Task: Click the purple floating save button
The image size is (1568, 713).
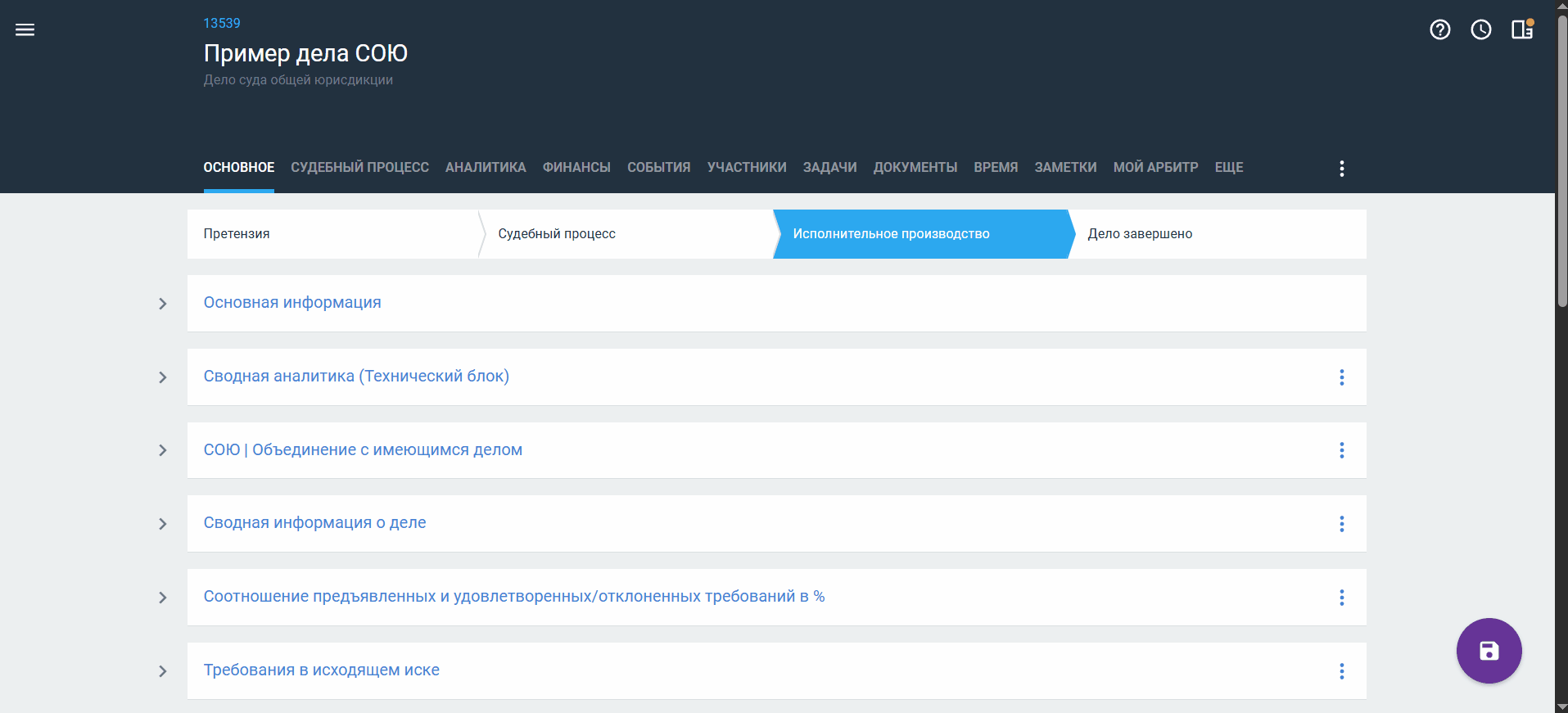Action: (x=1488, y=651)
